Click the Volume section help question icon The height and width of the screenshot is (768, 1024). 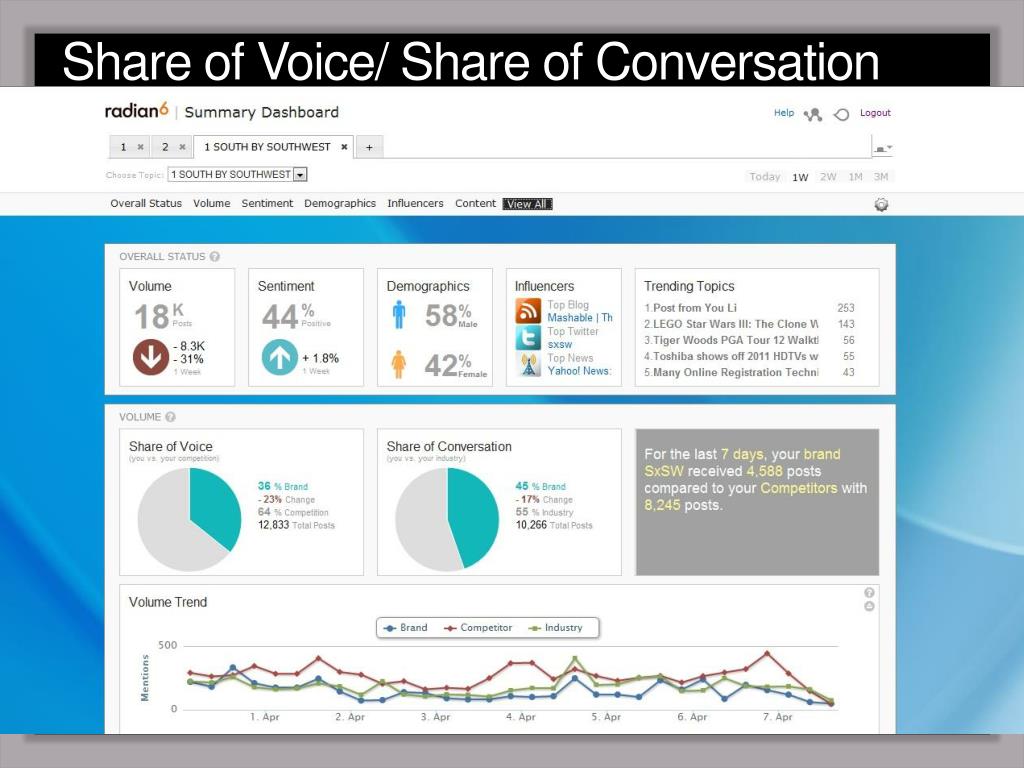coord(170,417)
